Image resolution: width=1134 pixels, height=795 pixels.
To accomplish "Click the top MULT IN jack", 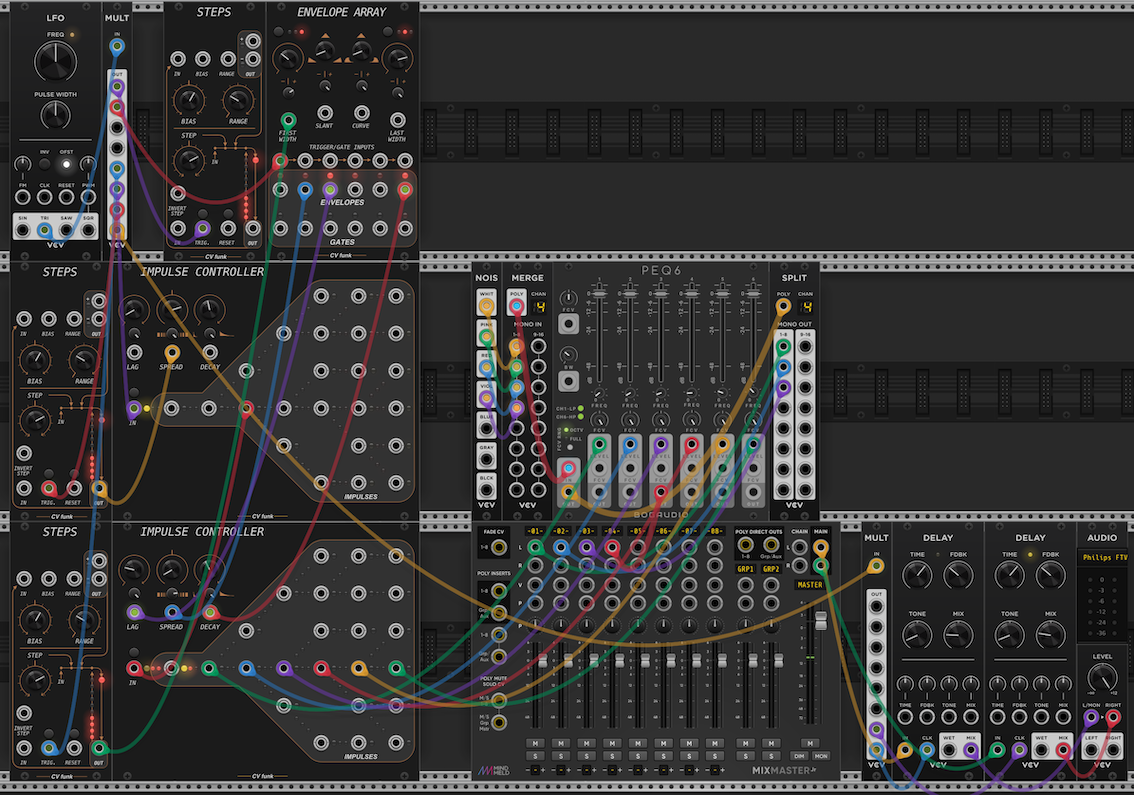I will pos(116,47).
